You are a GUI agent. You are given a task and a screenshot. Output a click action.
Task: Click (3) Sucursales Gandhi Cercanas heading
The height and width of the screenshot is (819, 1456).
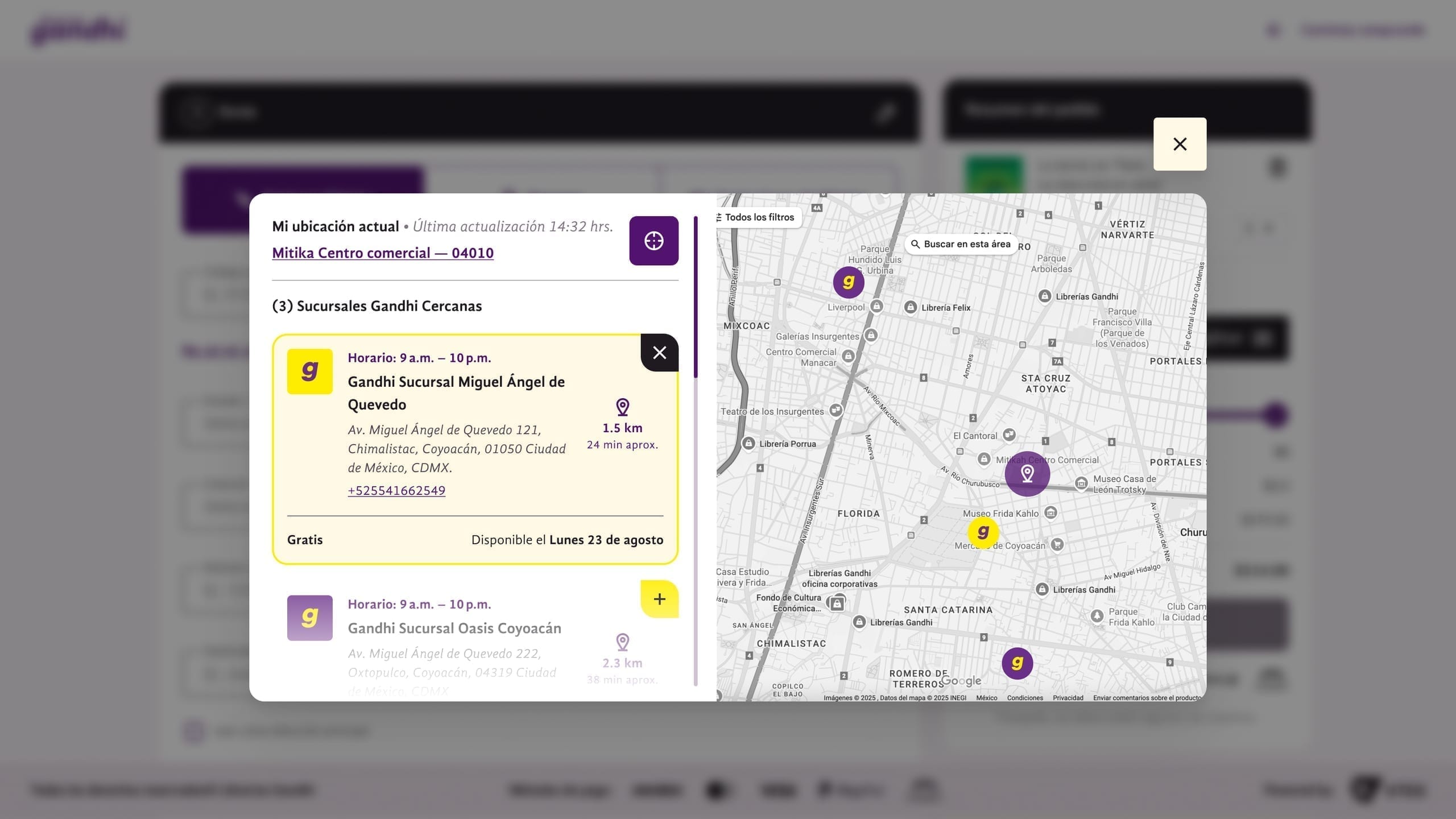coord(377,306)
